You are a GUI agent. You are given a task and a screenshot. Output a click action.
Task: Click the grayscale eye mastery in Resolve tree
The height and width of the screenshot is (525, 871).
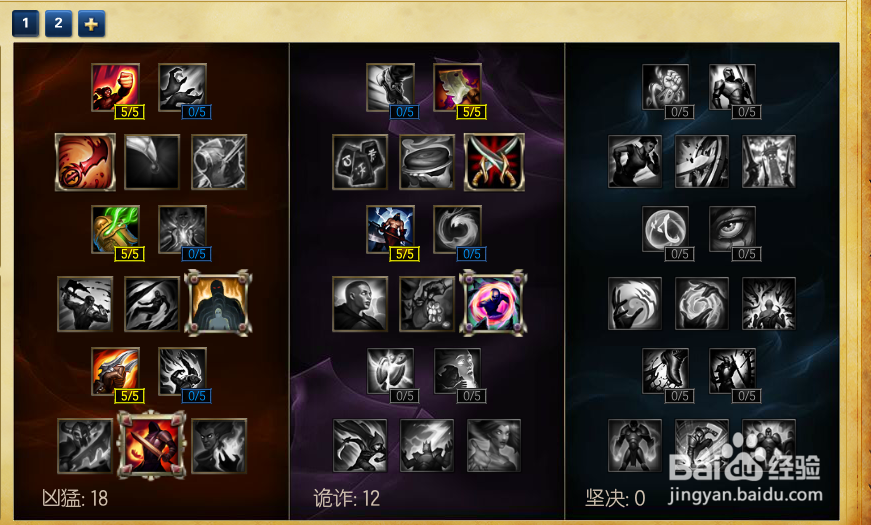coord(732,229)
